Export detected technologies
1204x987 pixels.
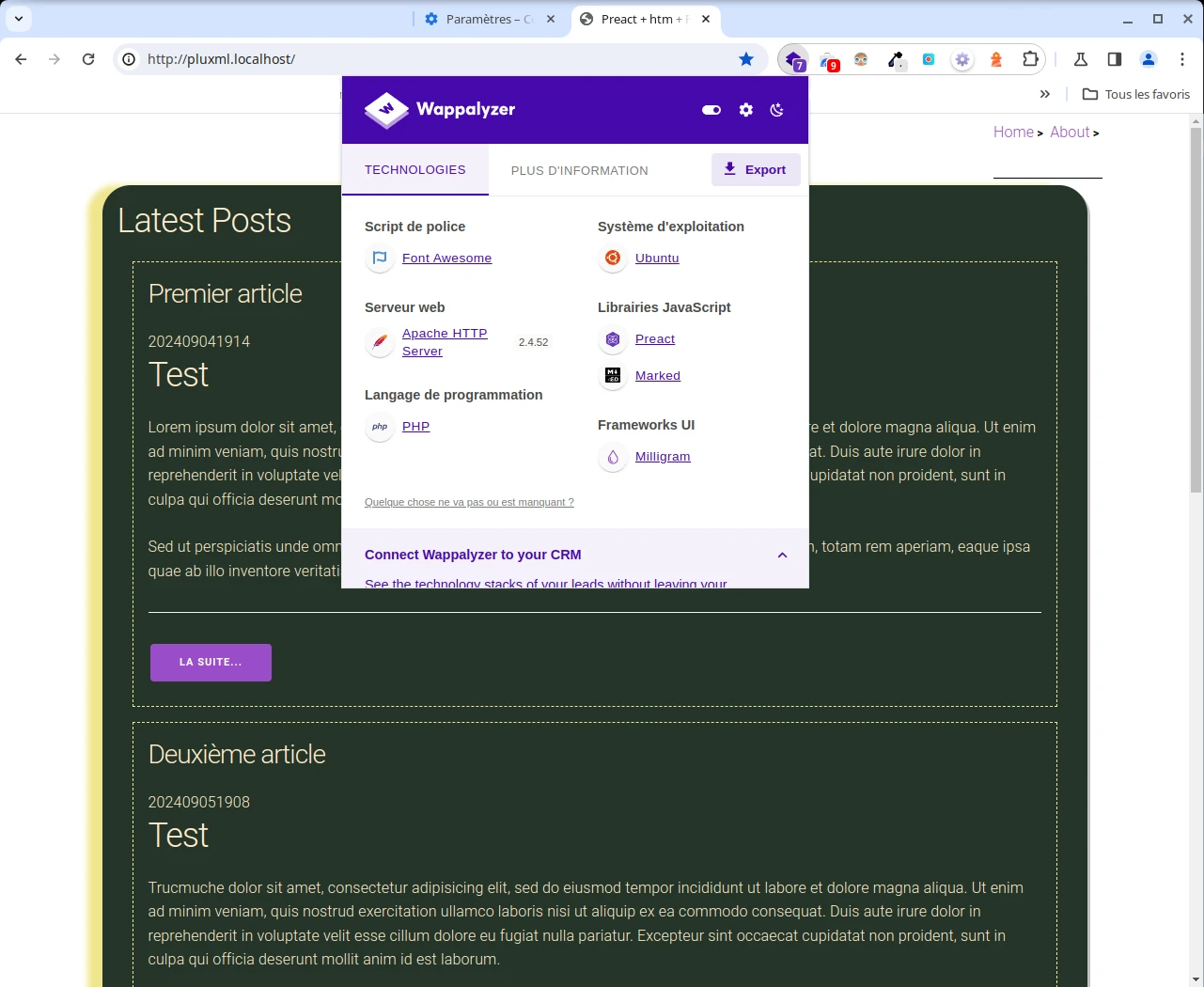point(756,169)
